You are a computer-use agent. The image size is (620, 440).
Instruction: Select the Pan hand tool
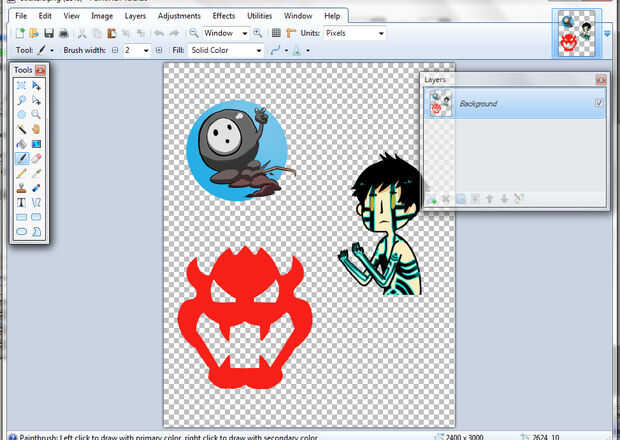(36, 129)
